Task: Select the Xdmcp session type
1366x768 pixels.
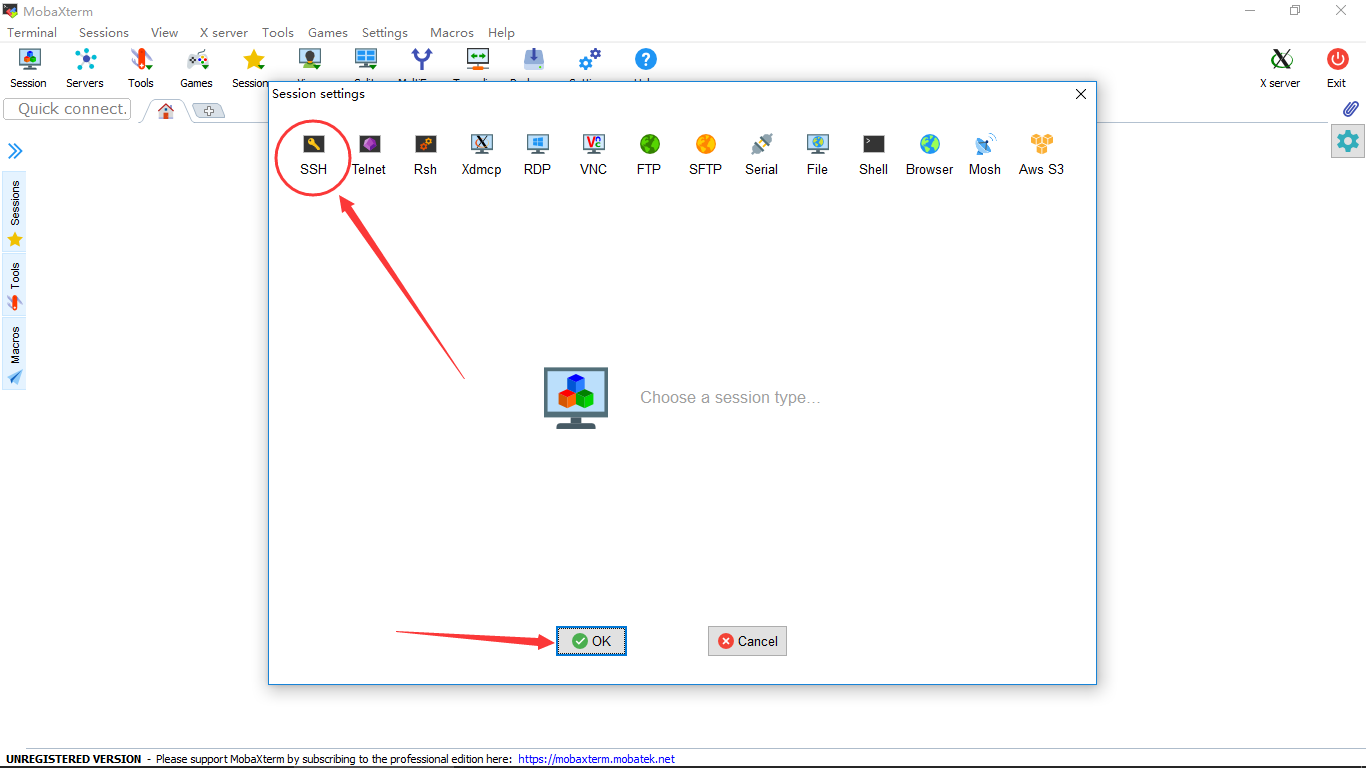Action: click(x=481, y=154)
